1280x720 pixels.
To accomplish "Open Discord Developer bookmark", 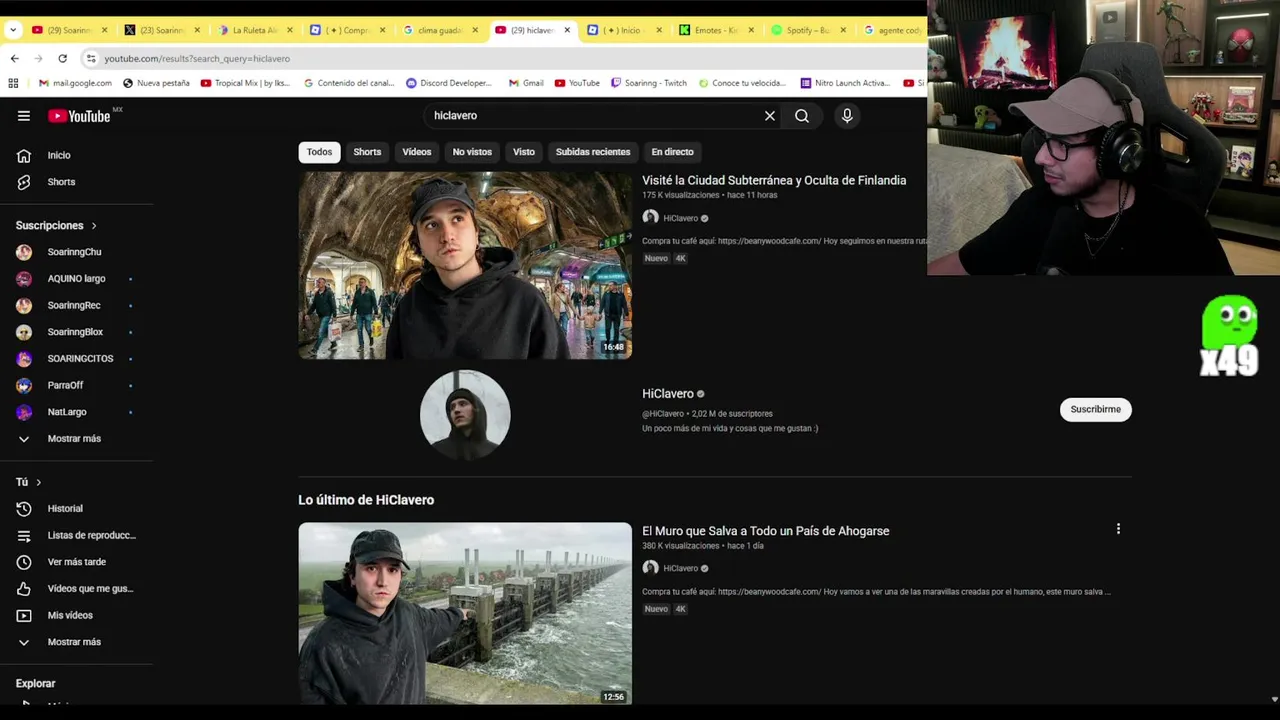I will (448, 83).
